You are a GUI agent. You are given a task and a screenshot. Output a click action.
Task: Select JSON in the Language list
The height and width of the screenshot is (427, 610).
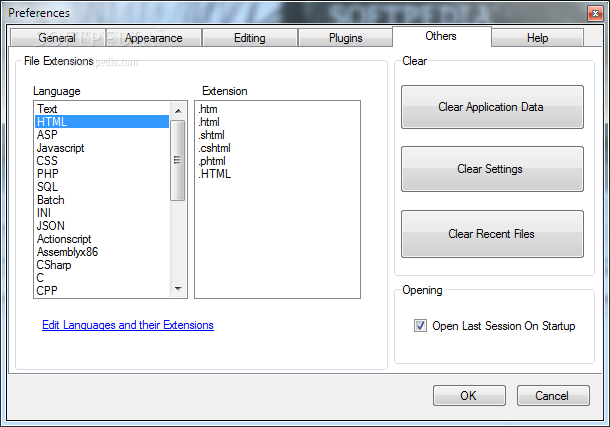point(102,226)
